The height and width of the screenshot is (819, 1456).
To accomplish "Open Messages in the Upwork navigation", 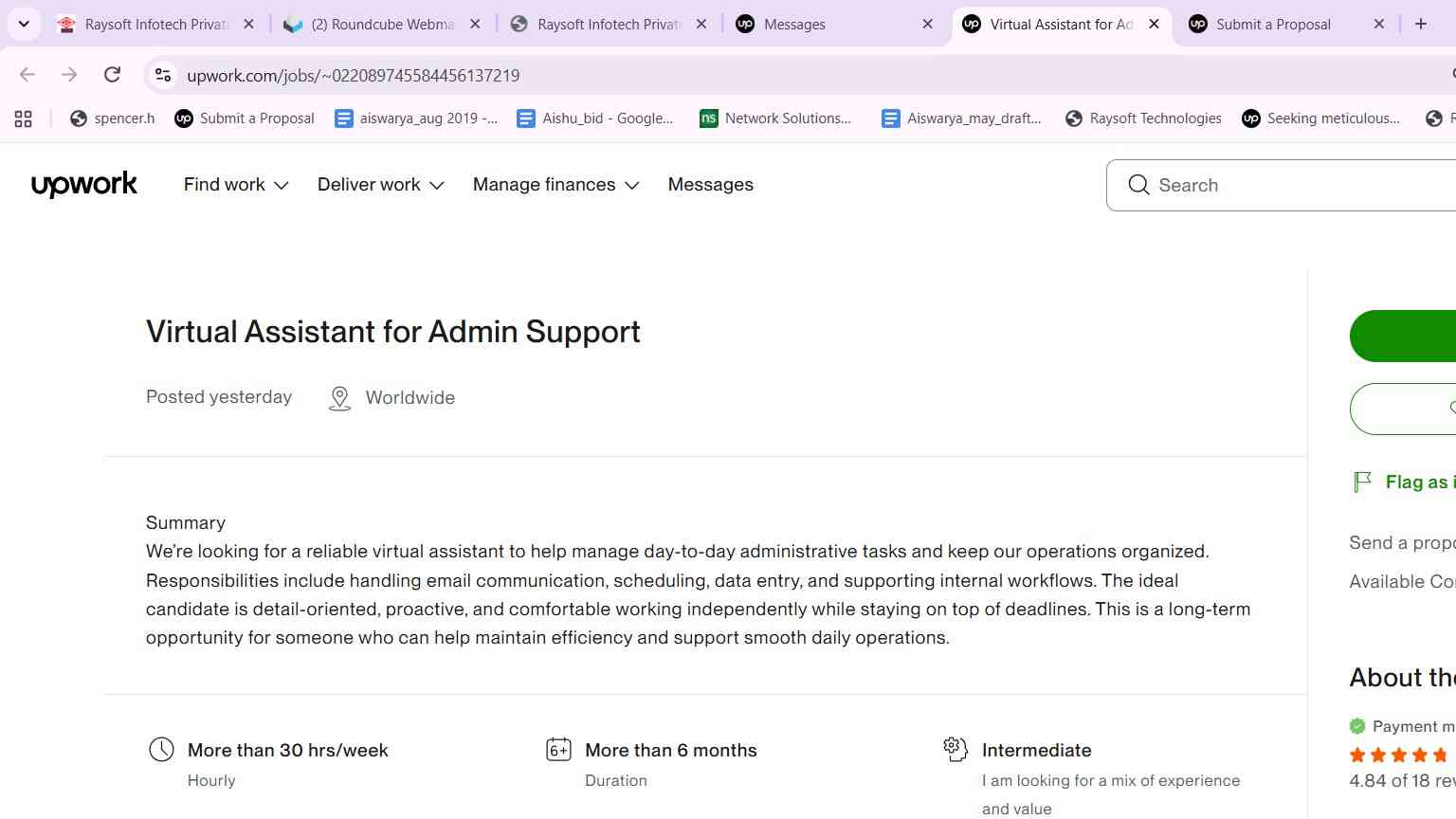I will click(x=711, y=185).
